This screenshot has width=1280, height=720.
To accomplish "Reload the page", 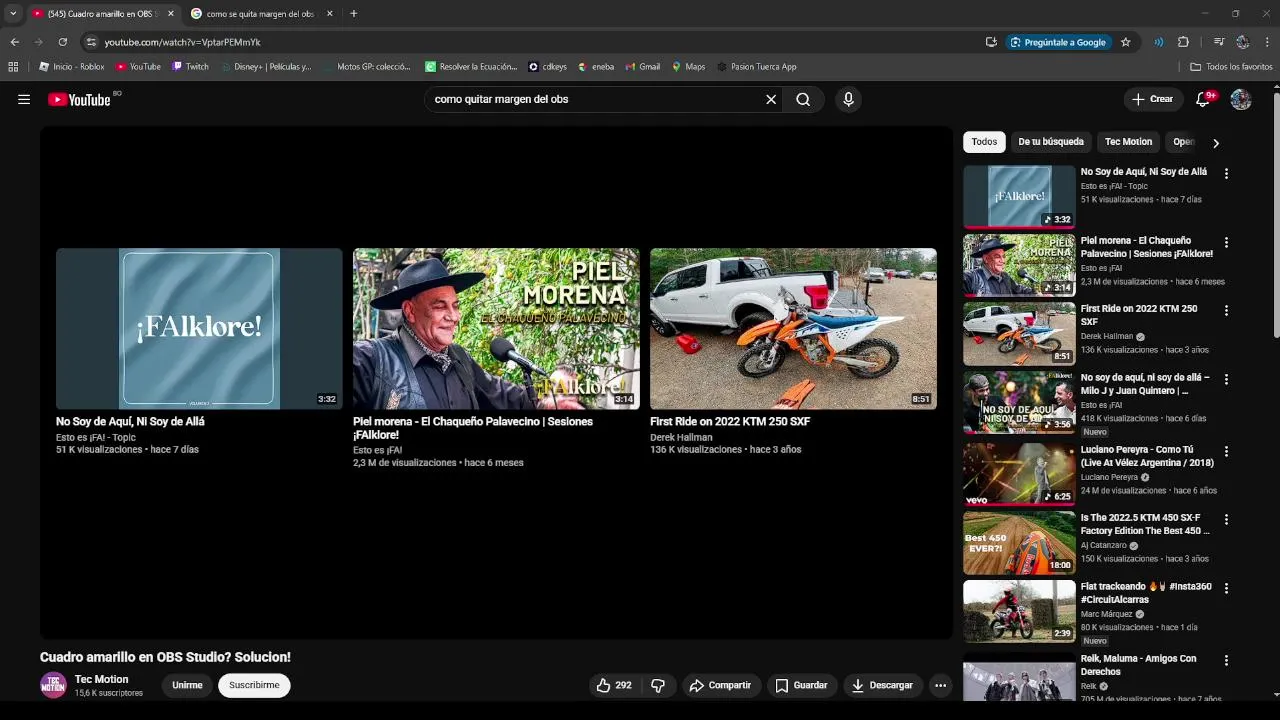I will (x=62, y=42).
